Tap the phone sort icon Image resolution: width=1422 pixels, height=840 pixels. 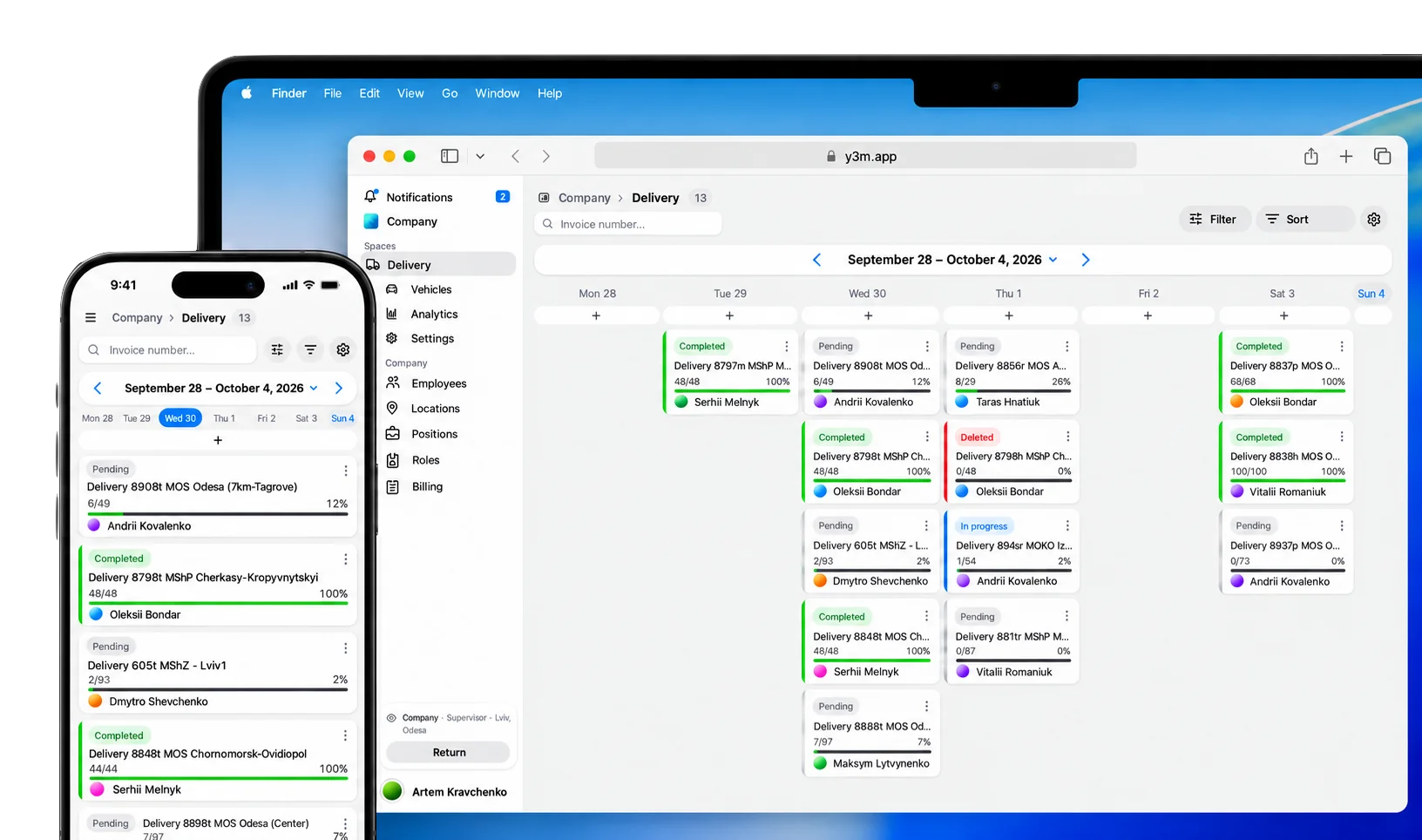[x=310, y=349]
